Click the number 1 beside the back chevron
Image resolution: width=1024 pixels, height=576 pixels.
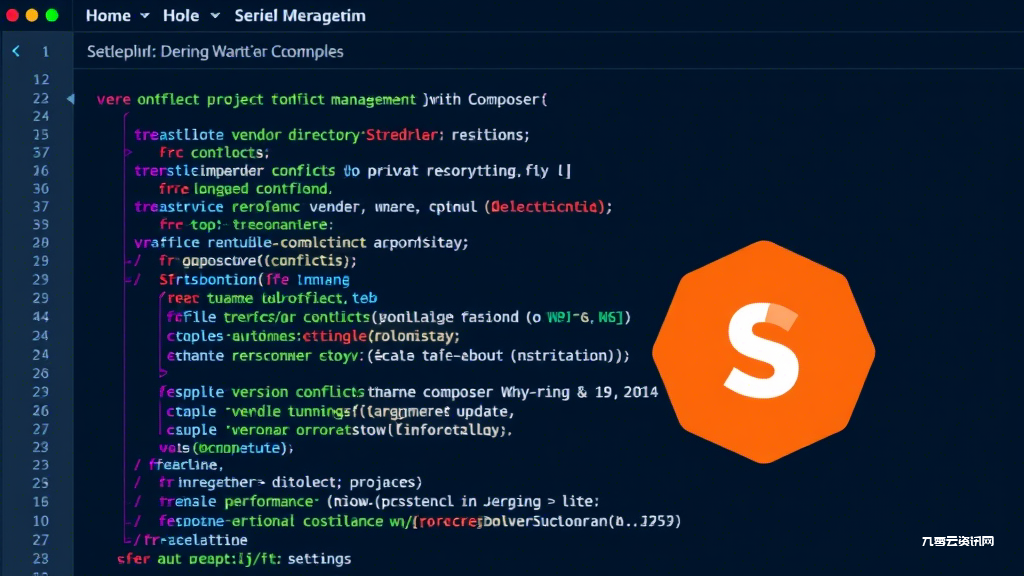click(x=45, y=52)
